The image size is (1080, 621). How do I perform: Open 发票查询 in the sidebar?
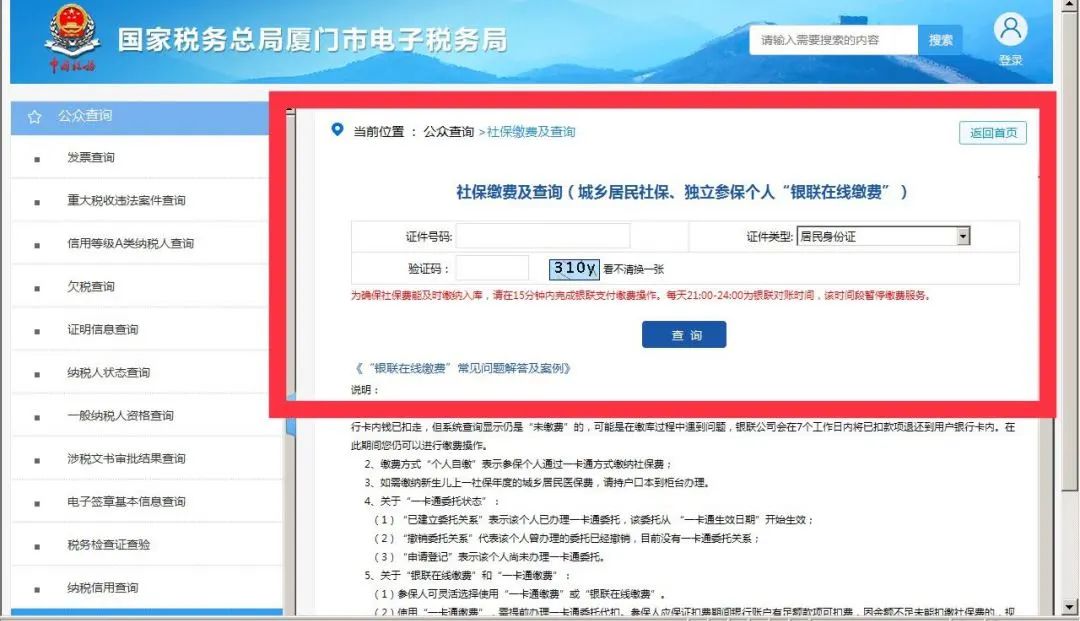point(90,158)
